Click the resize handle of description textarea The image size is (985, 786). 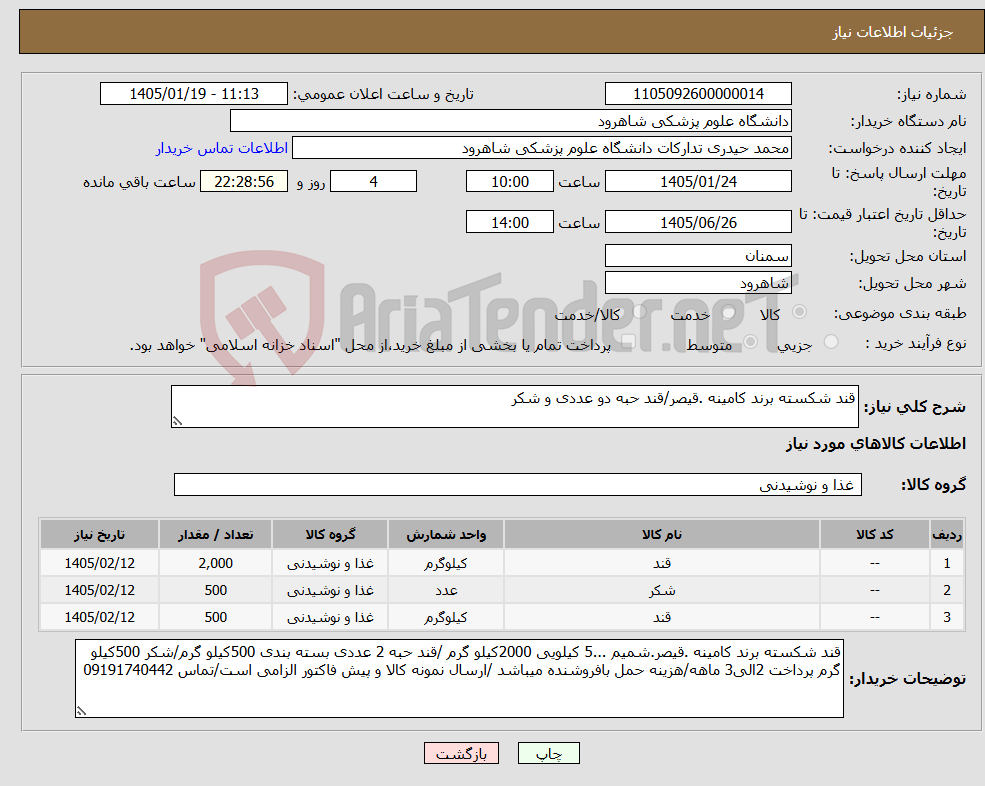177,422
